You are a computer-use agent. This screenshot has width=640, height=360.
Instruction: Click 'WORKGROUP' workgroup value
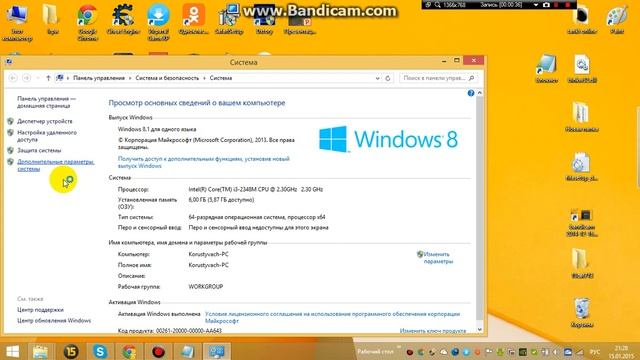pos(206,287)
